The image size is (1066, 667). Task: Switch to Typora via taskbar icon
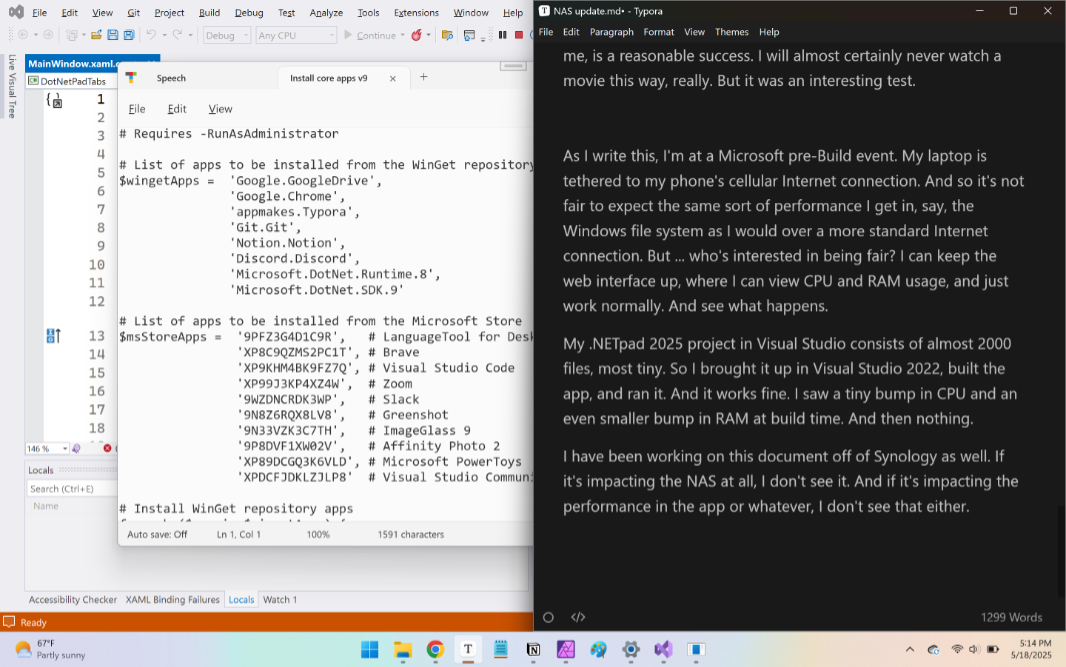click(x=468, y=649)
